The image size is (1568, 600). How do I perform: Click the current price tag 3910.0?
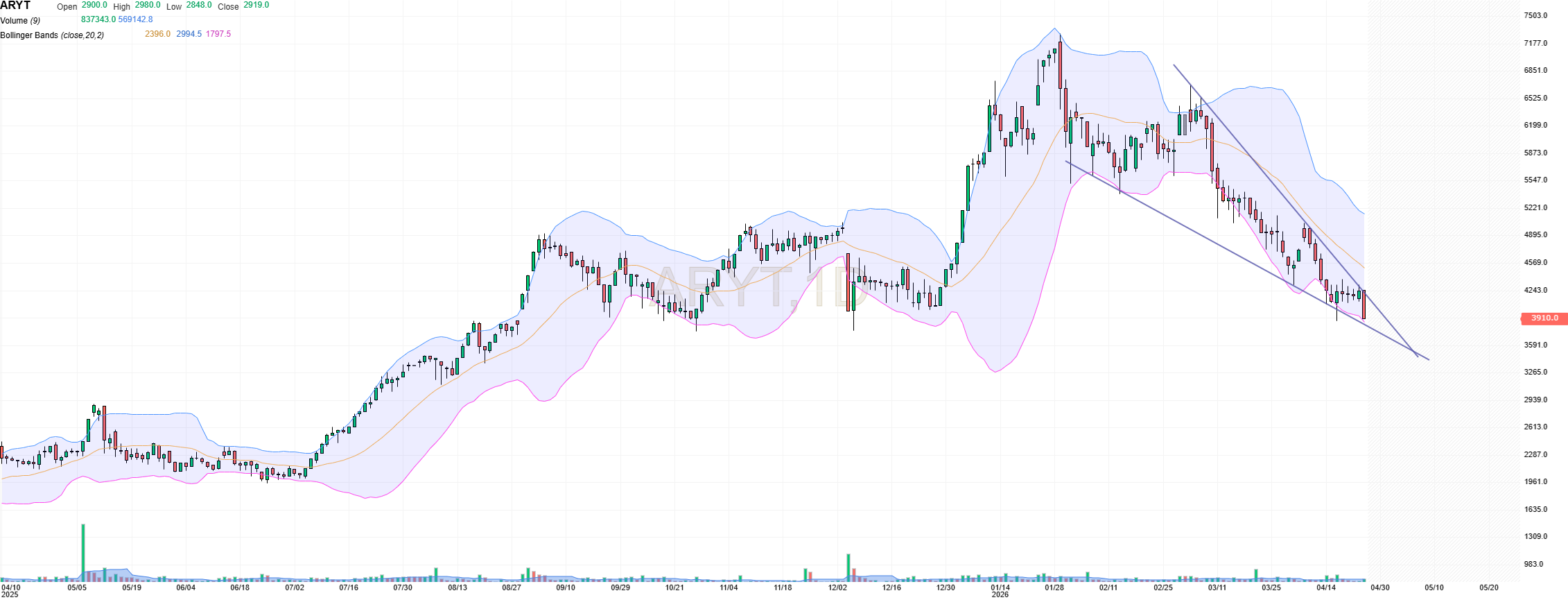(x=1544, y=318)
